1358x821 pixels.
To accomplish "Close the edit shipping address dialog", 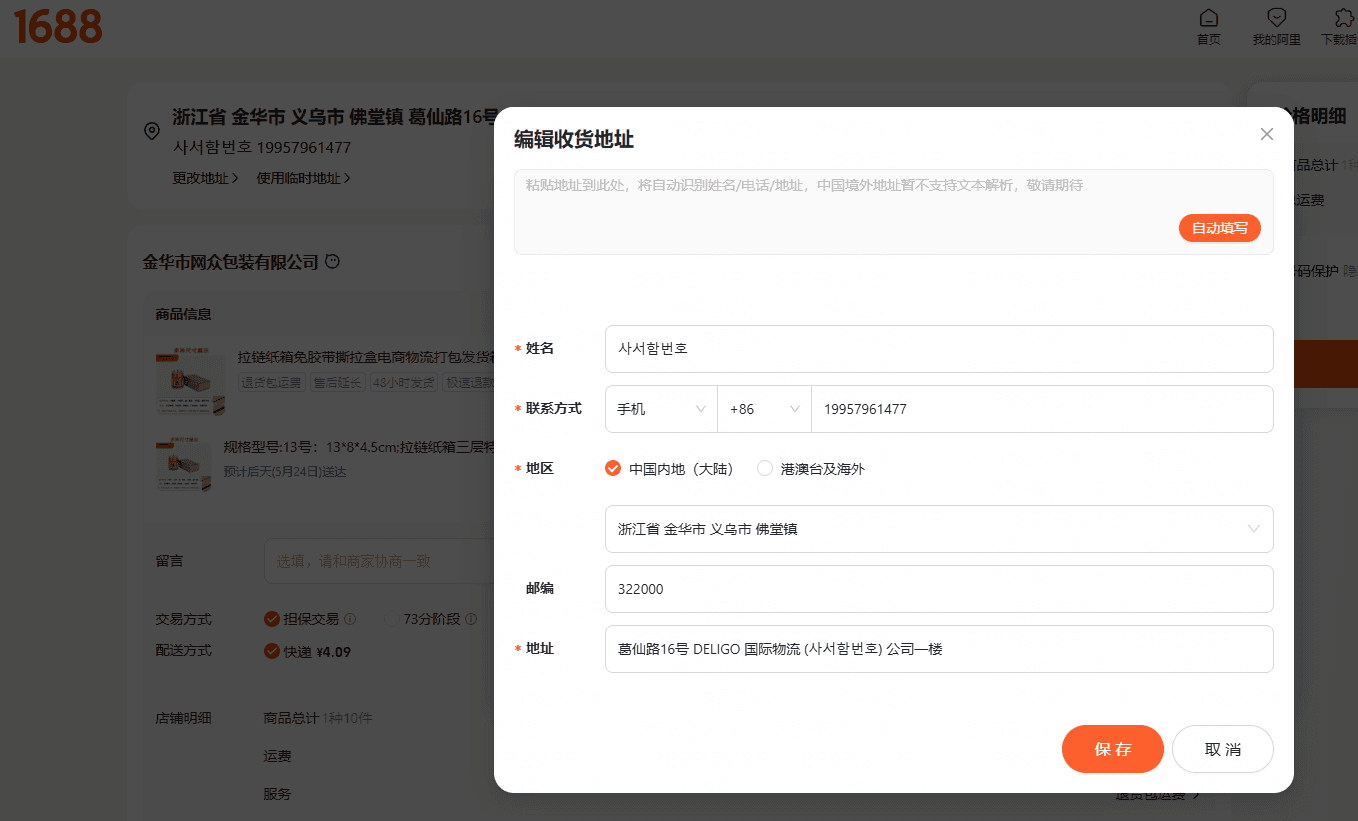I will (x=1266, y=134).
